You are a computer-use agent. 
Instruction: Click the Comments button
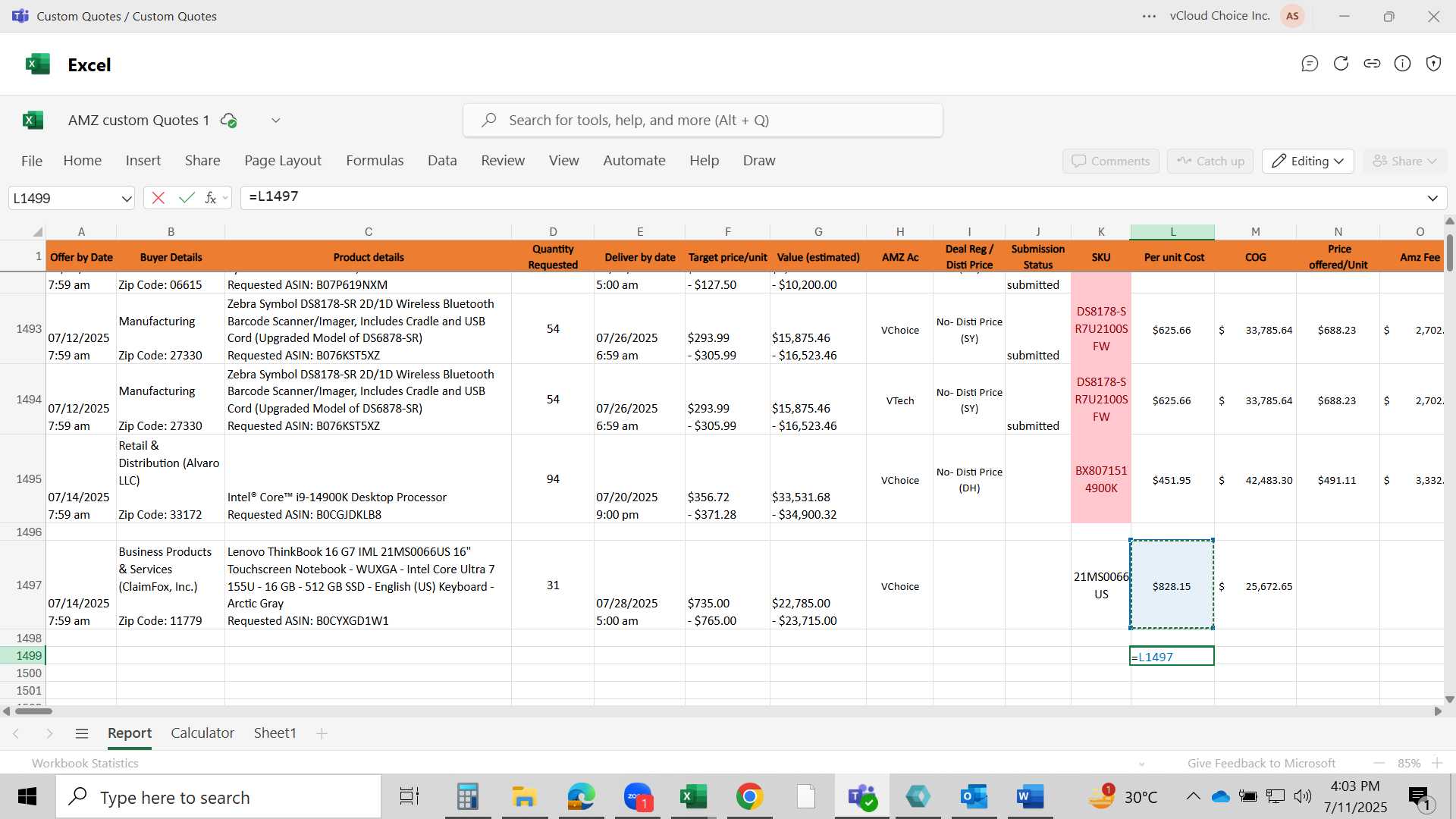click(x=1111, y=161)
